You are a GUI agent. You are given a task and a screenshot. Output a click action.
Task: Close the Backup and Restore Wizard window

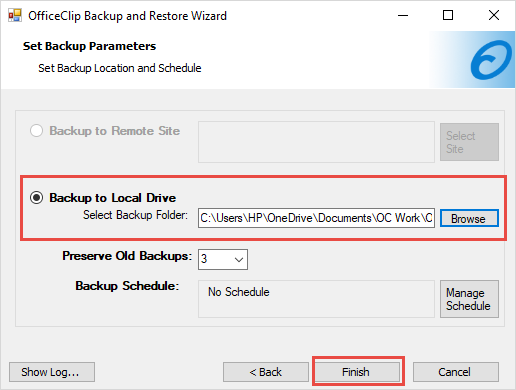[494, 15]
